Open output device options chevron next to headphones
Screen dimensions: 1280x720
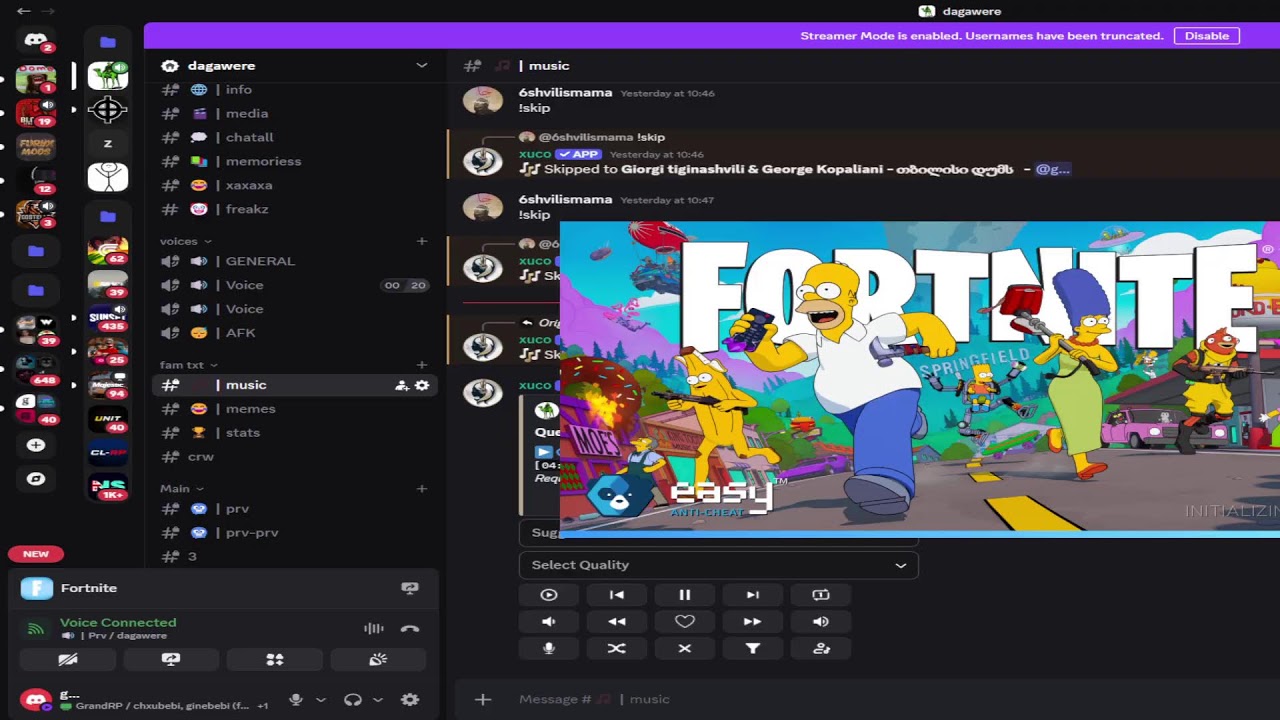[x=378, y=700]
